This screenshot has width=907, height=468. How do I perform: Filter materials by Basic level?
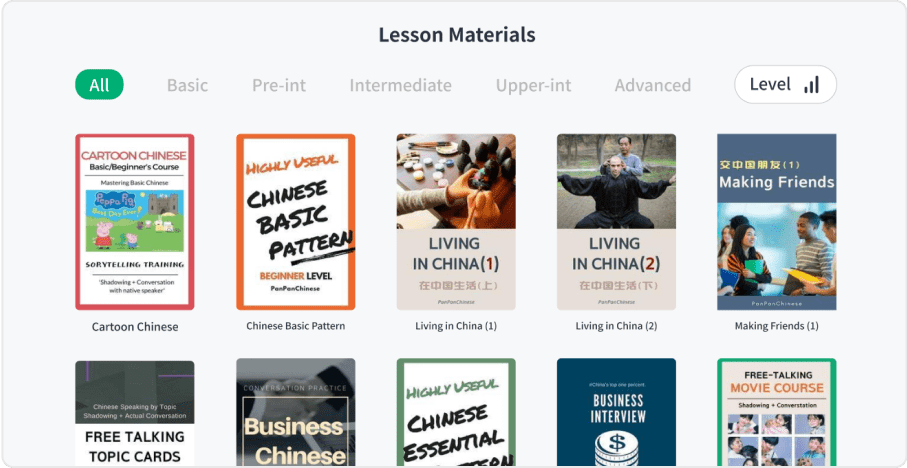coord(187,85)
